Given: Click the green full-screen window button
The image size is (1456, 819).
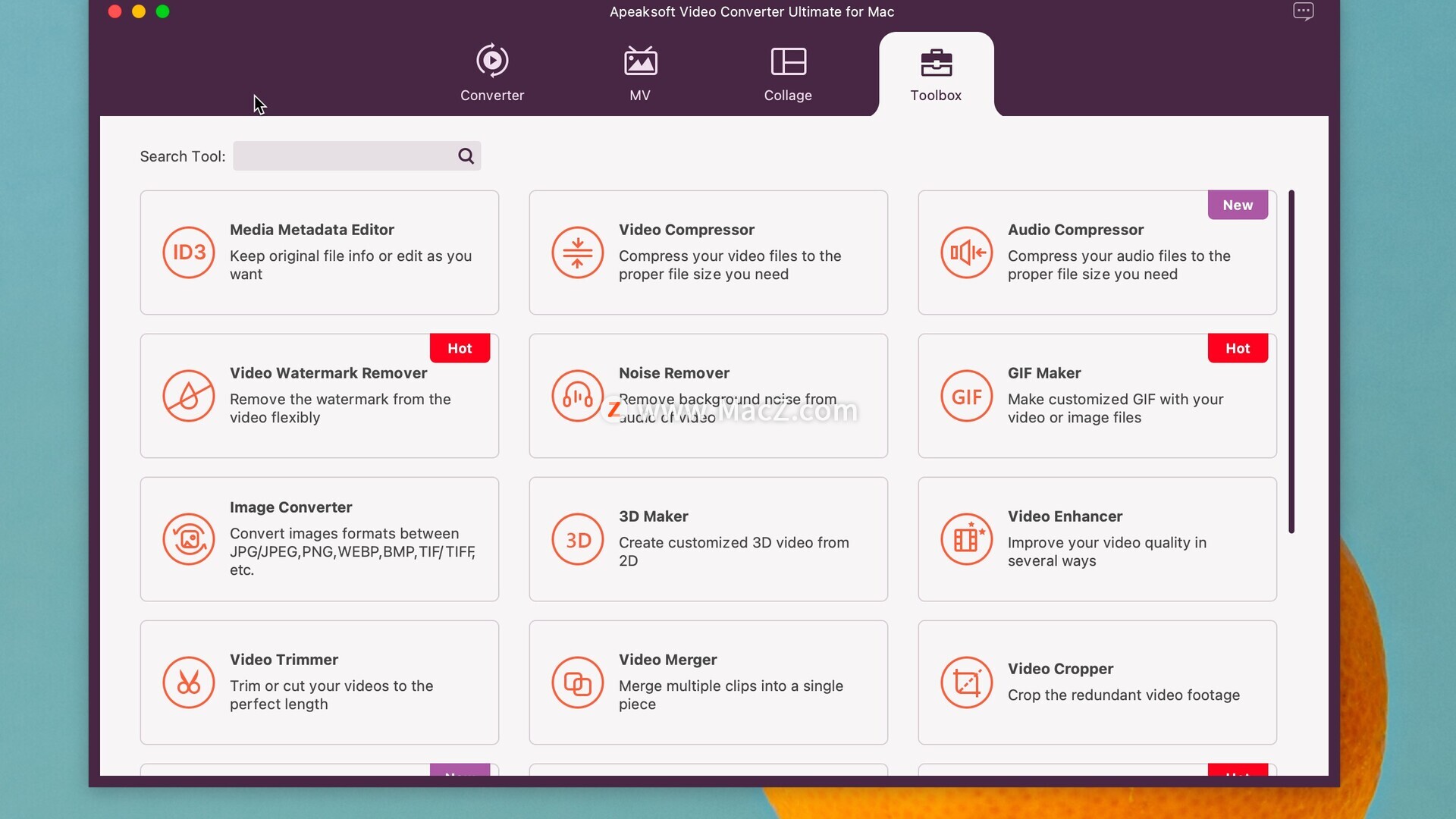Looking at the screenshot, I should tap(162, 11).
